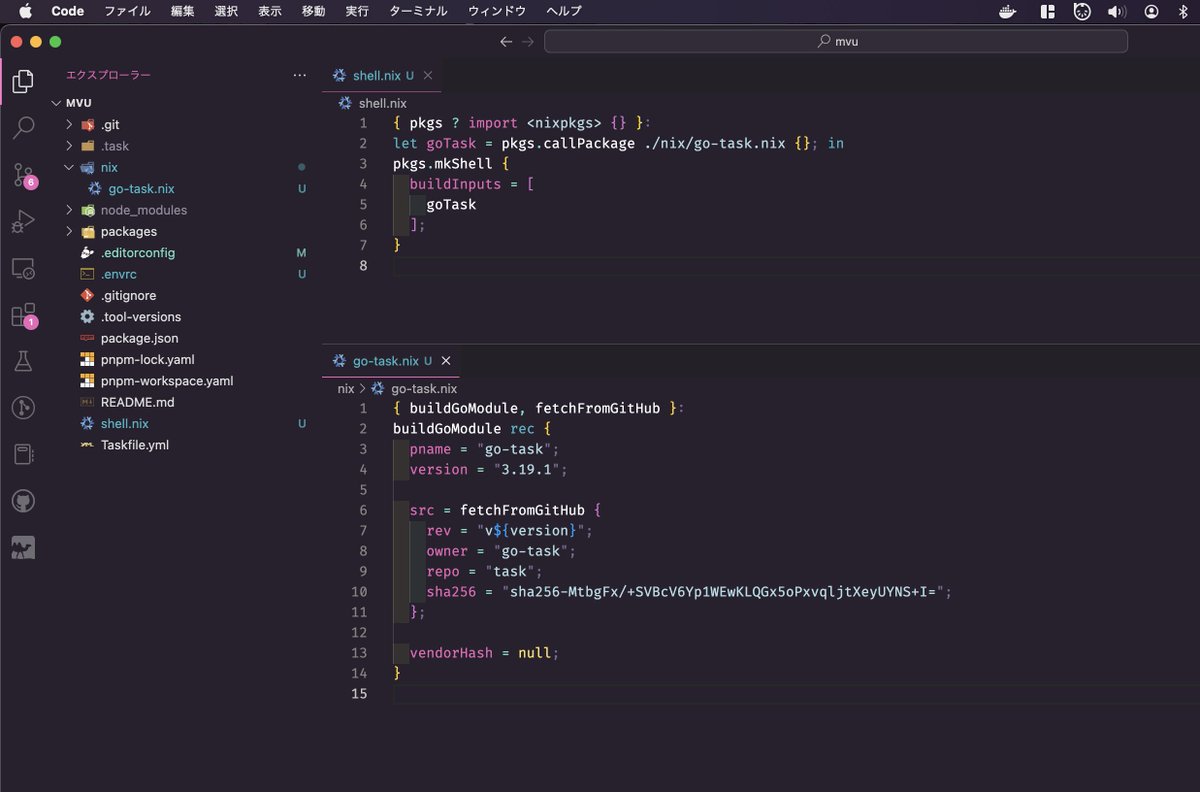Open the 選択 menu
The height and width of the screenshot is (792, 1200).
(x=226, y=11)
